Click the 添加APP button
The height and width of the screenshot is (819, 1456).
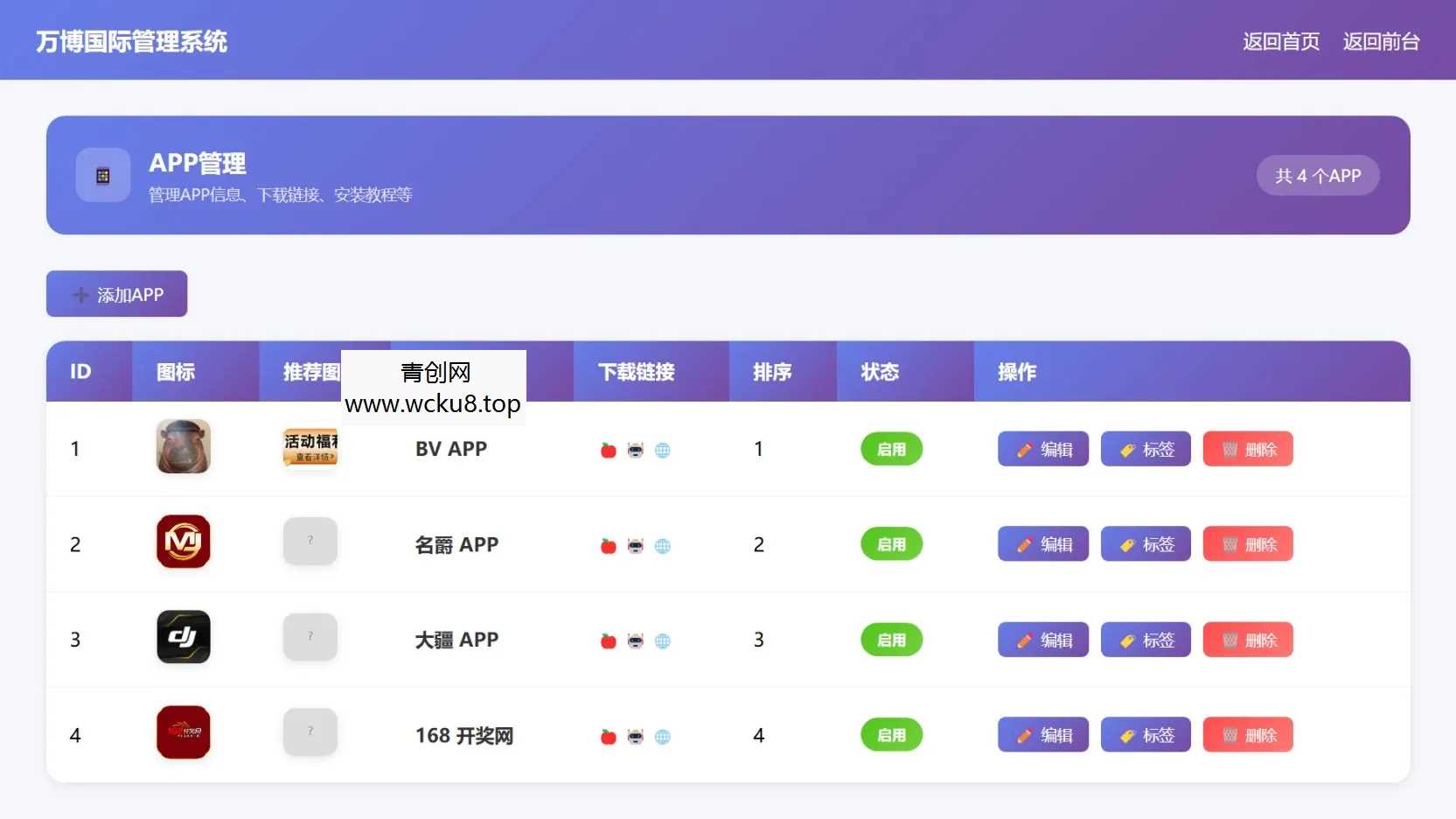pos(116,294)
